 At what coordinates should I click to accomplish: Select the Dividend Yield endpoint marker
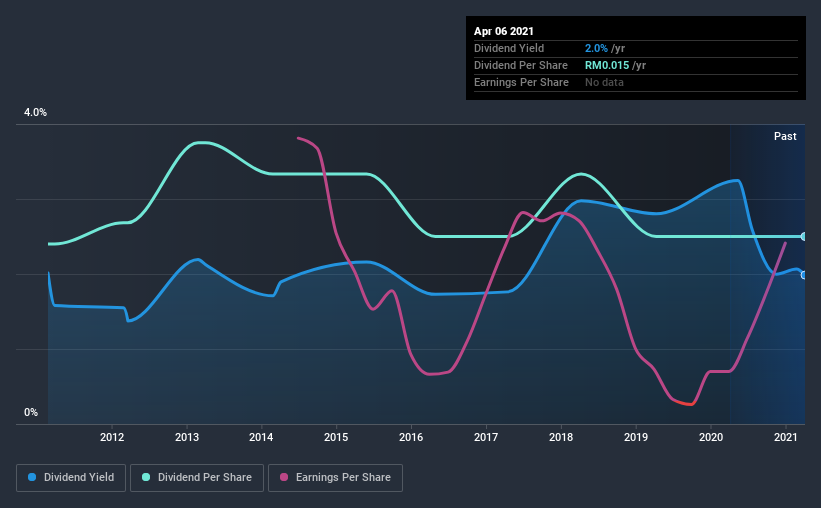coord(804,275)
